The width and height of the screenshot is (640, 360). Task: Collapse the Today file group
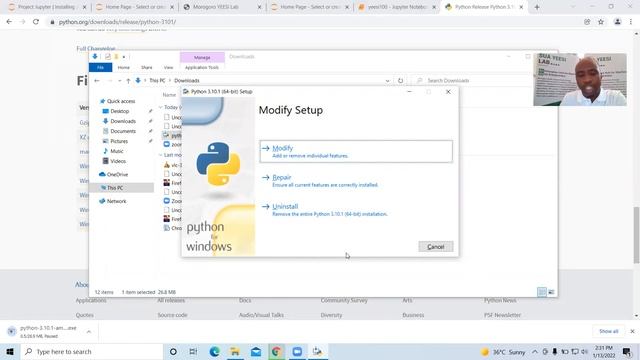(160, 107)
